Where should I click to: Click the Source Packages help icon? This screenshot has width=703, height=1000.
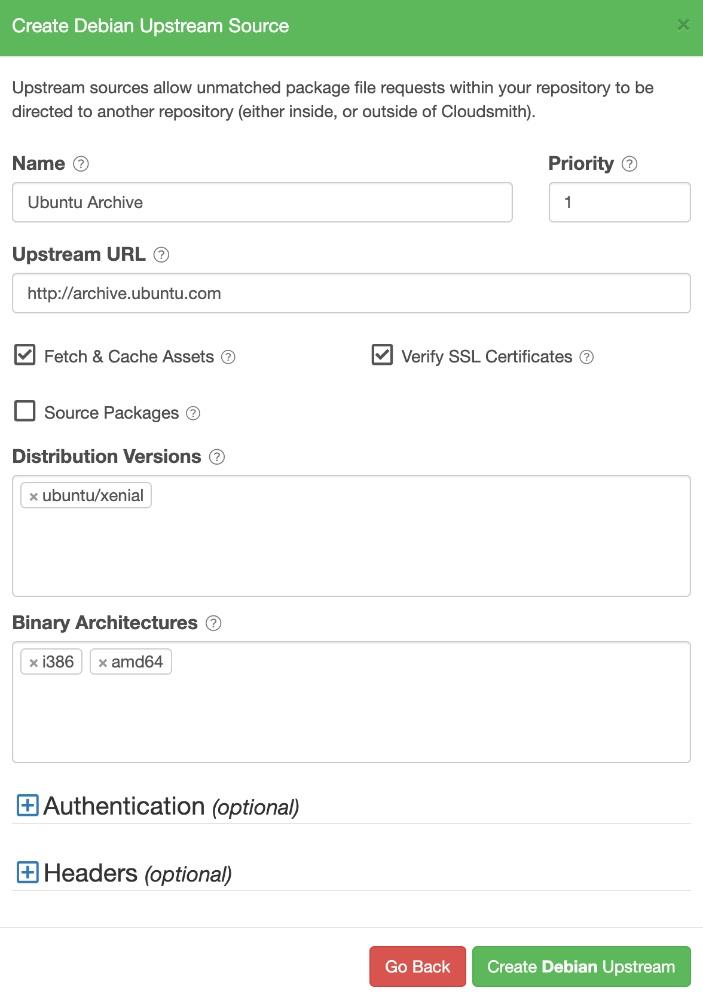[x=193, y=413]
